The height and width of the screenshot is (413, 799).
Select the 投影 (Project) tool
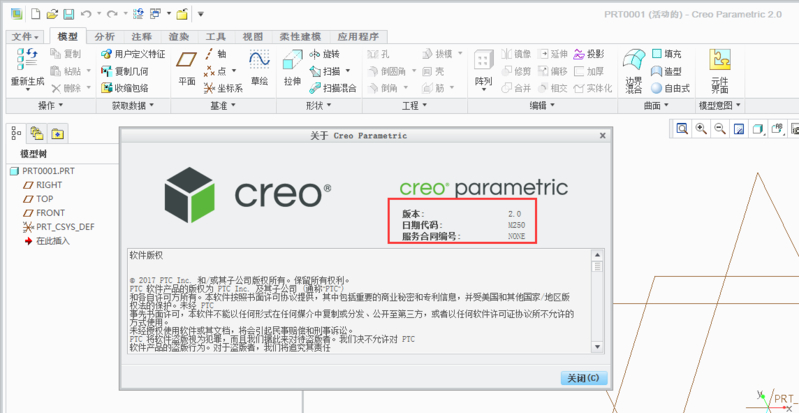(x=589, y=54)
